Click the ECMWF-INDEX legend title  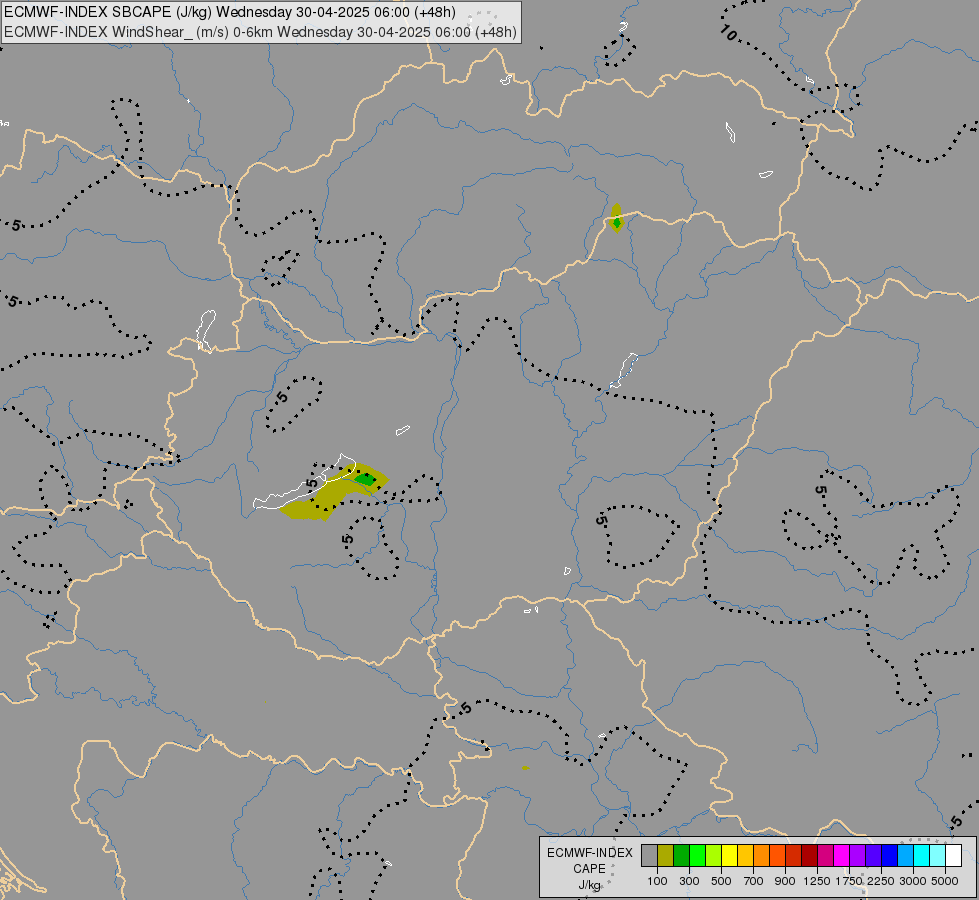pos(589,853)
